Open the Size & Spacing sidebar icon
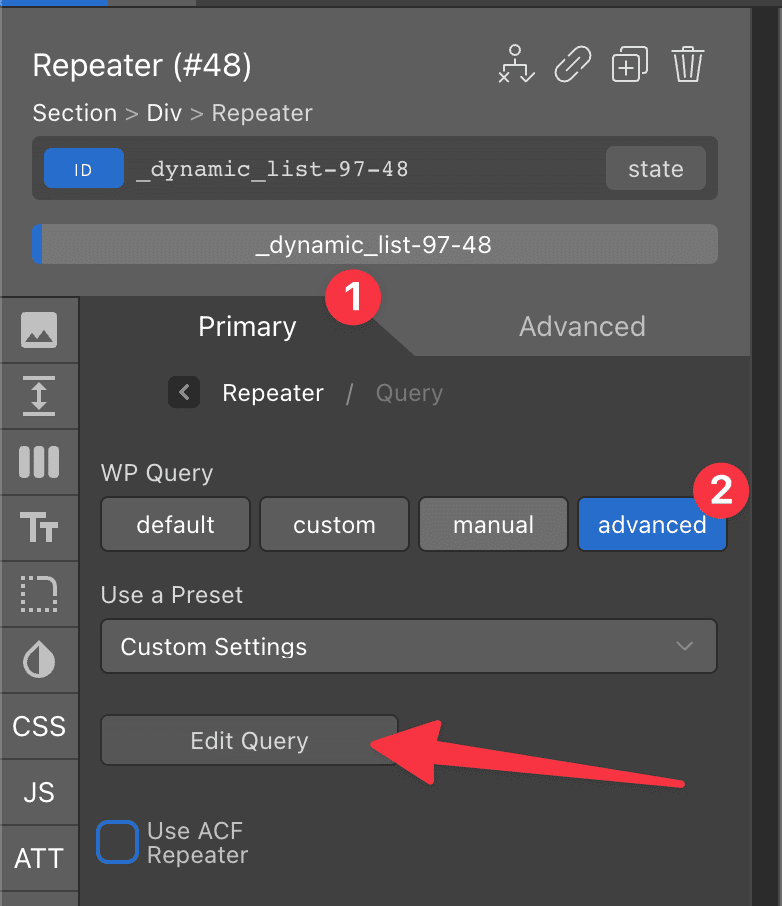This screenshot has height=906, width=782. (39, 396)
